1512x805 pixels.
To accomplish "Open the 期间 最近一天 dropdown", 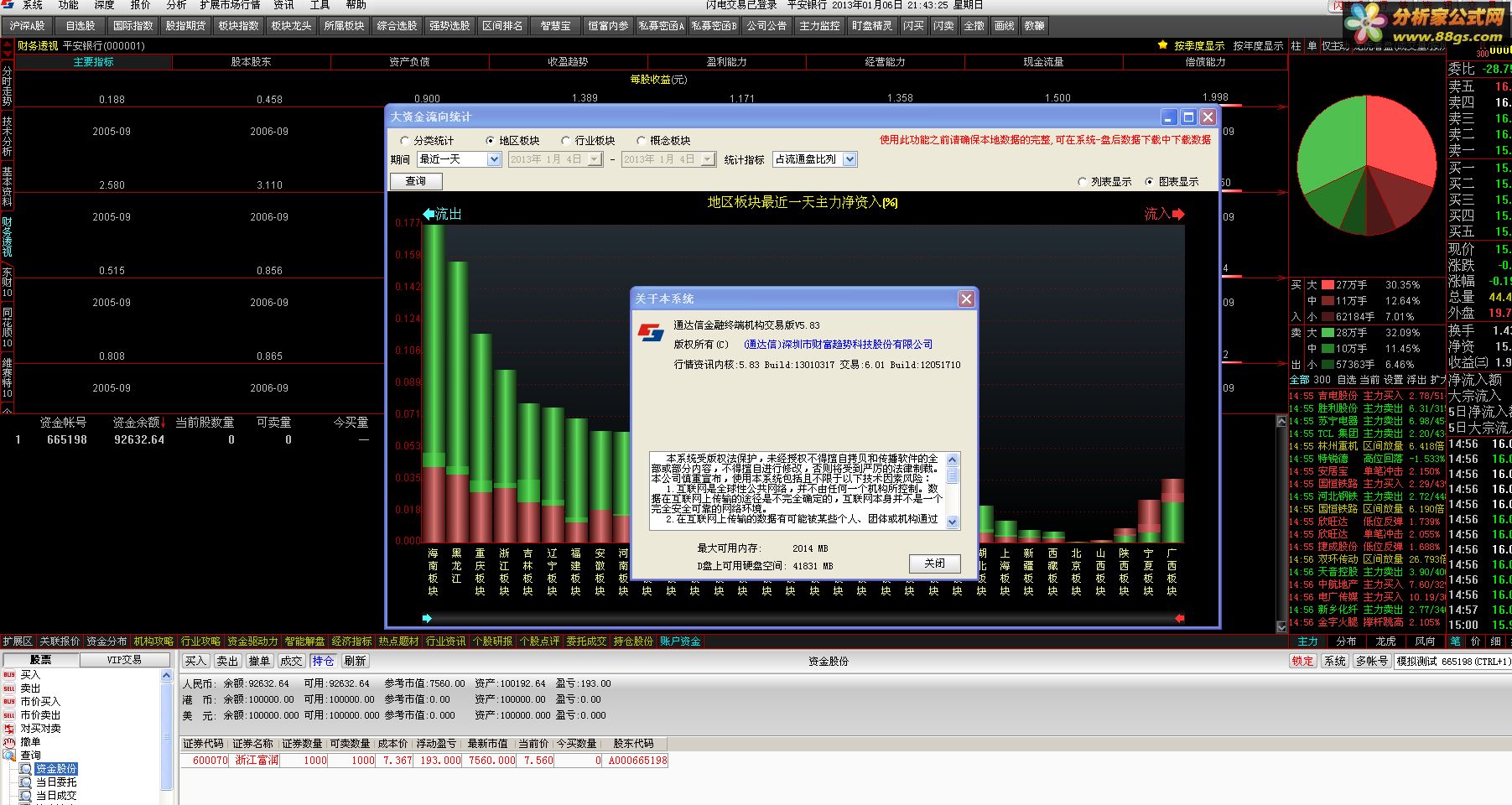I will tap(459, 159).
